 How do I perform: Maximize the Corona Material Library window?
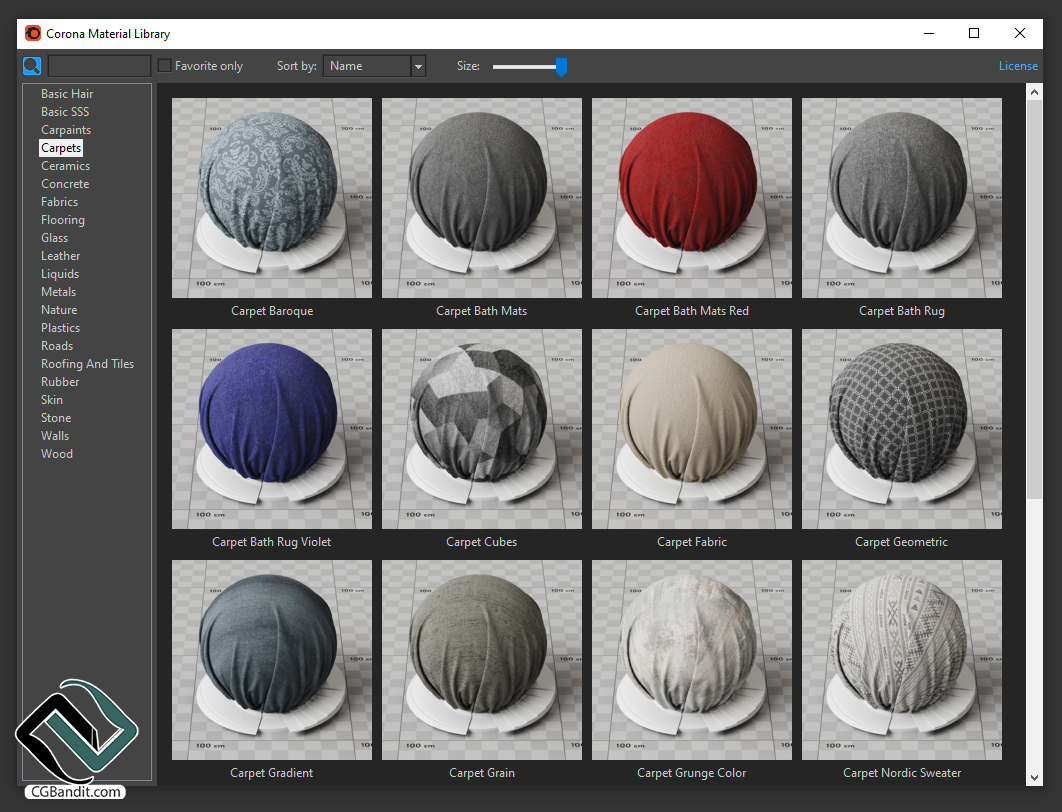[x=973, y=33]
